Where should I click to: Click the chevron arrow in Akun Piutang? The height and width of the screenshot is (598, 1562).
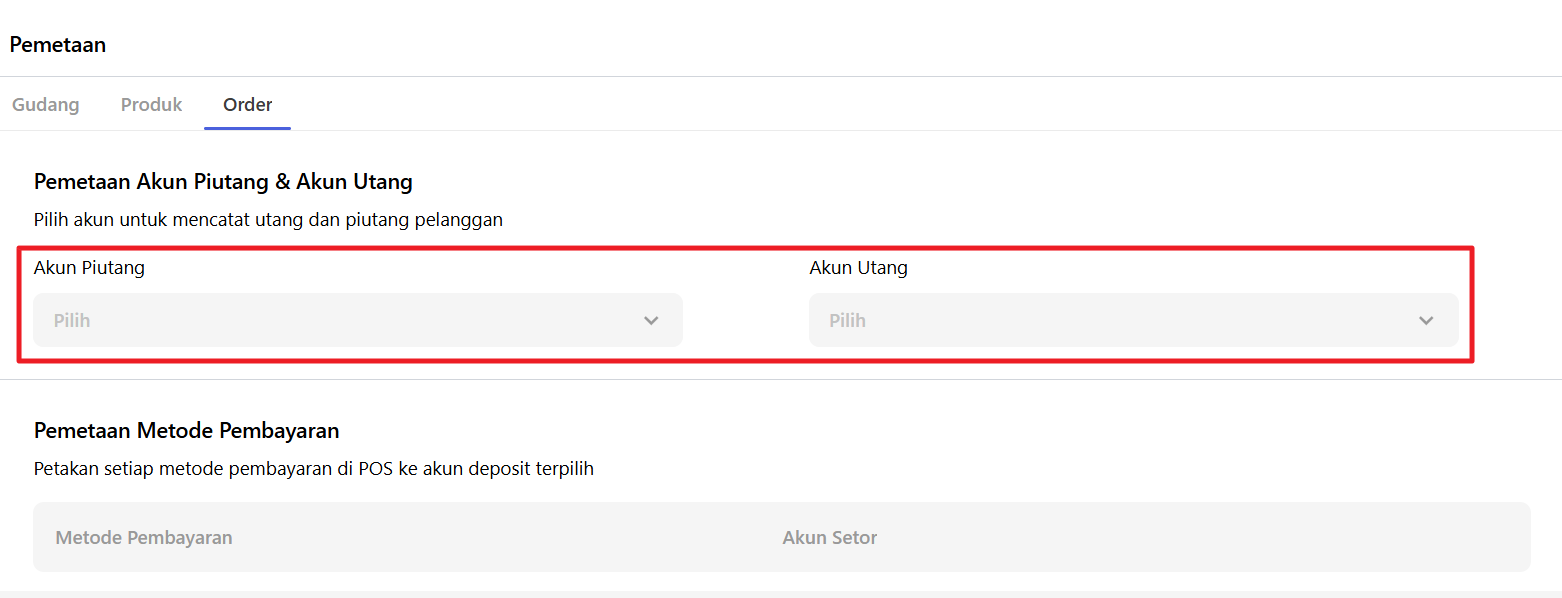(651, 321)
